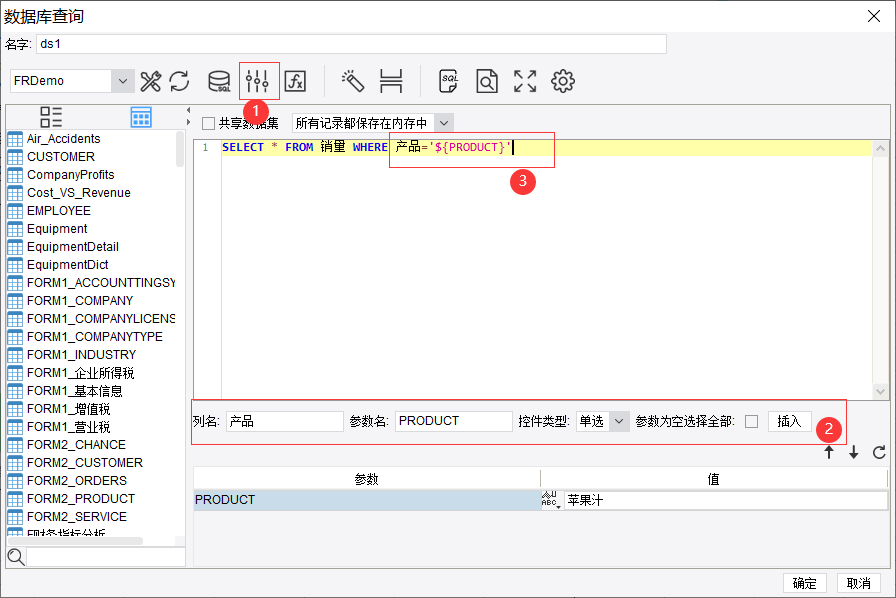This screenshot has width=896, height=598.
Task: Click the table list horizontal scrollbar
Action: click(75, 541)
